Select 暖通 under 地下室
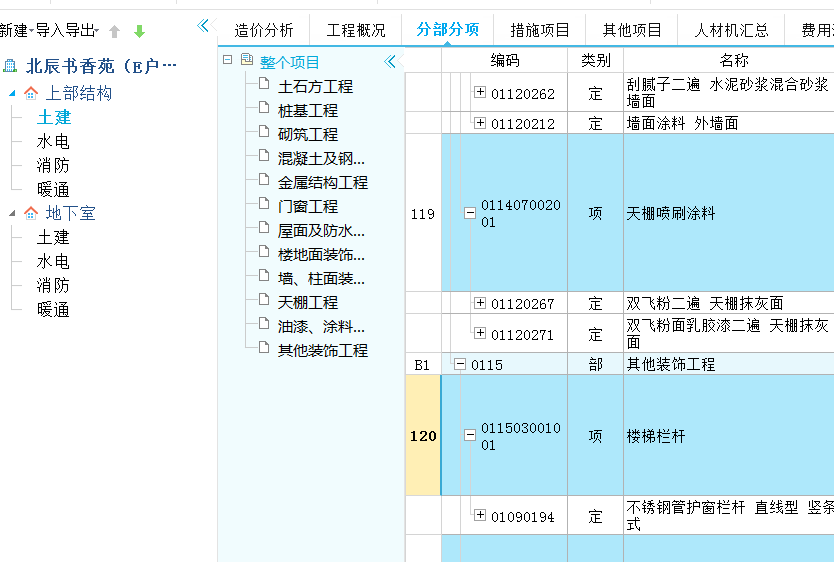This screenshot has width=834, height=562. pyautogui.click(x=53, y=310)
